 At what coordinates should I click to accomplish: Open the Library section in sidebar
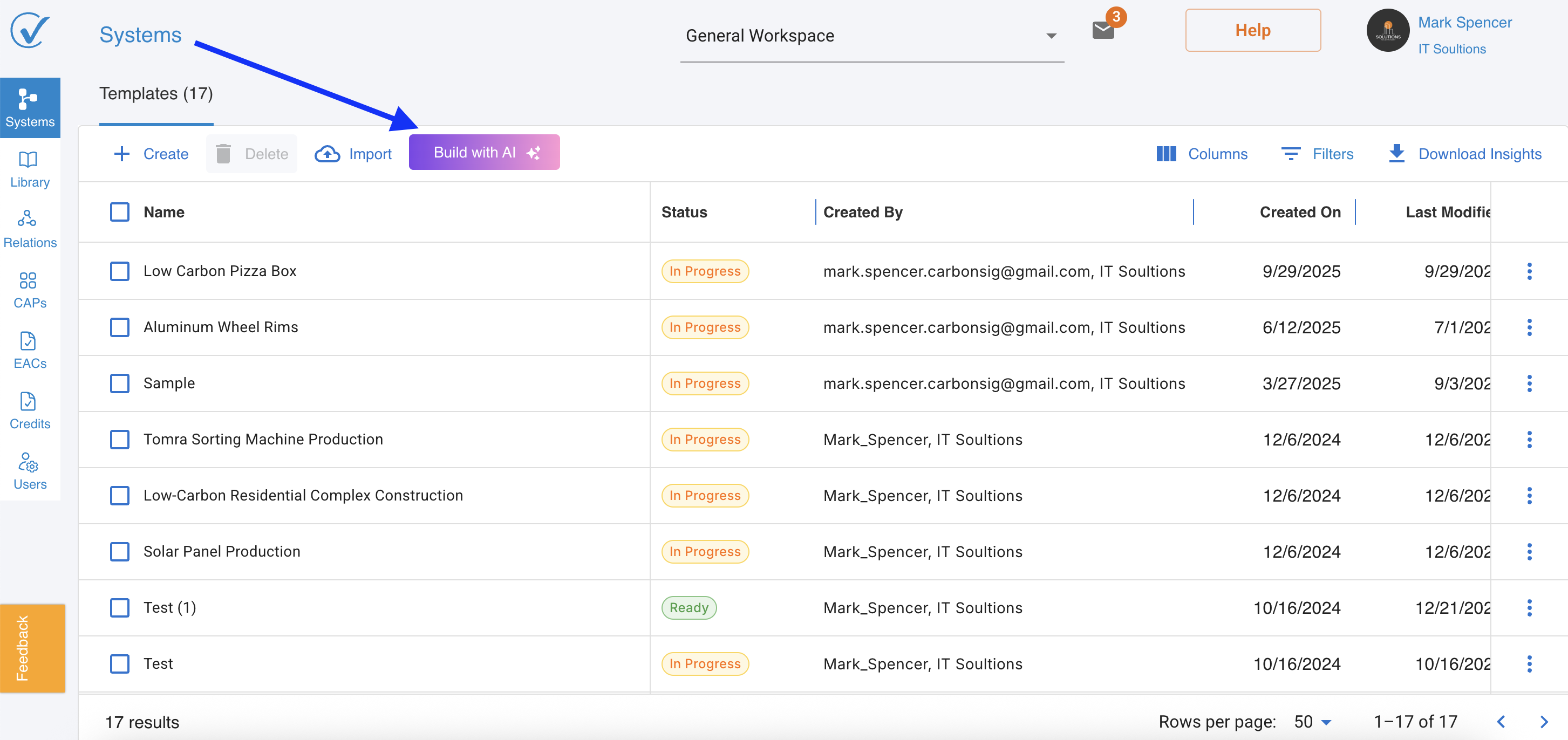click(29, 169)
